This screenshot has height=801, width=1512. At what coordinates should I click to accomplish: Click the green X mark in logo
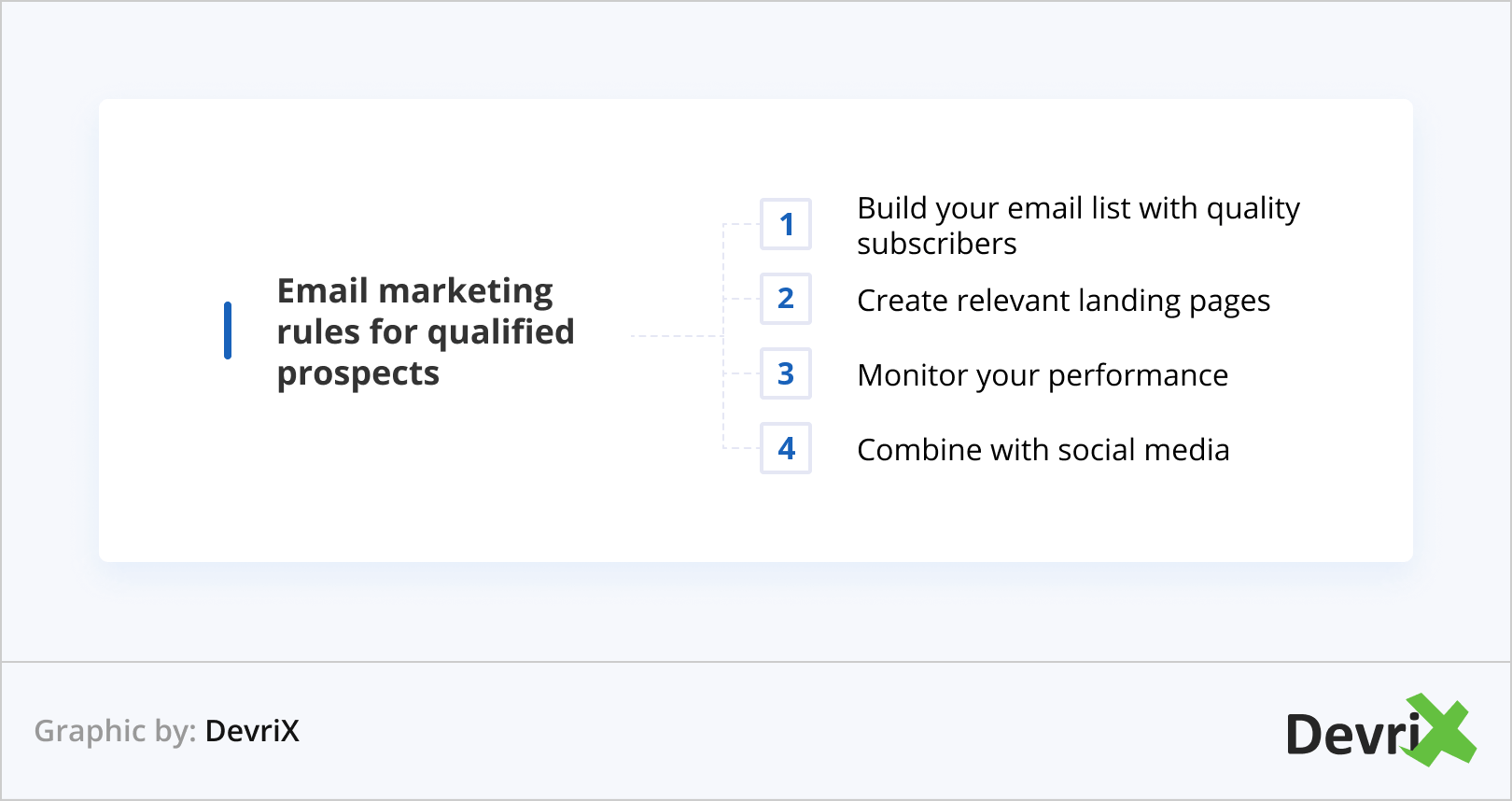tap(1443, 728)
